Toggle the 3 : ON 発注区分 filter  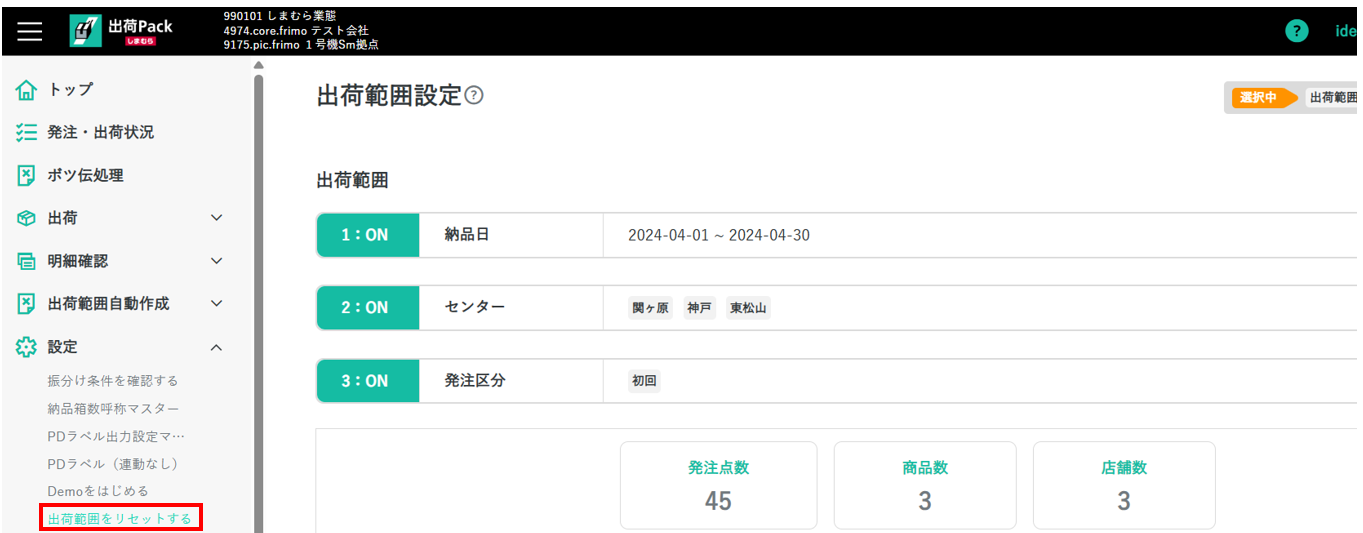point(367,381)
